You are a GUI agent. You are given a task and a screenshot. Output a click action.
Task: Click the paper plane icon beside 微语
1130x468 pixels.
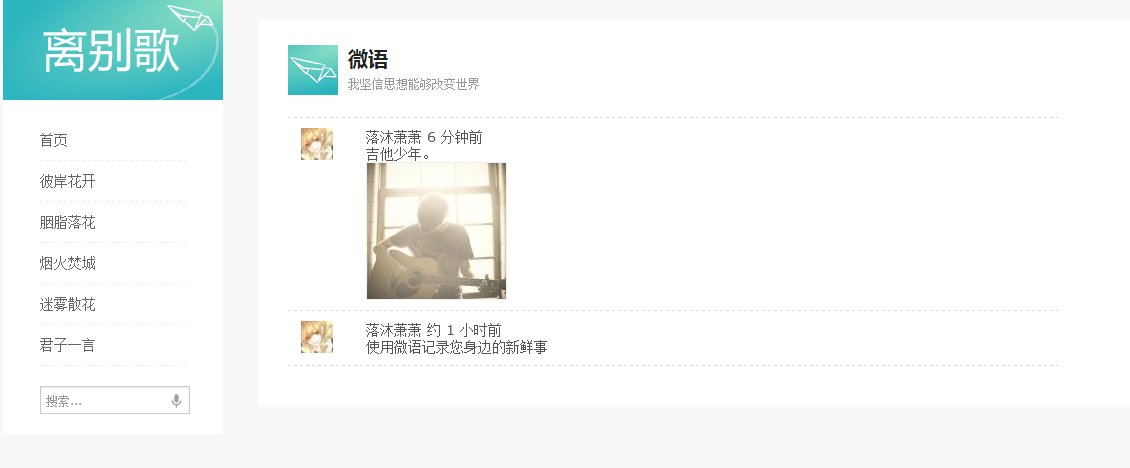[x=313, y=70]
